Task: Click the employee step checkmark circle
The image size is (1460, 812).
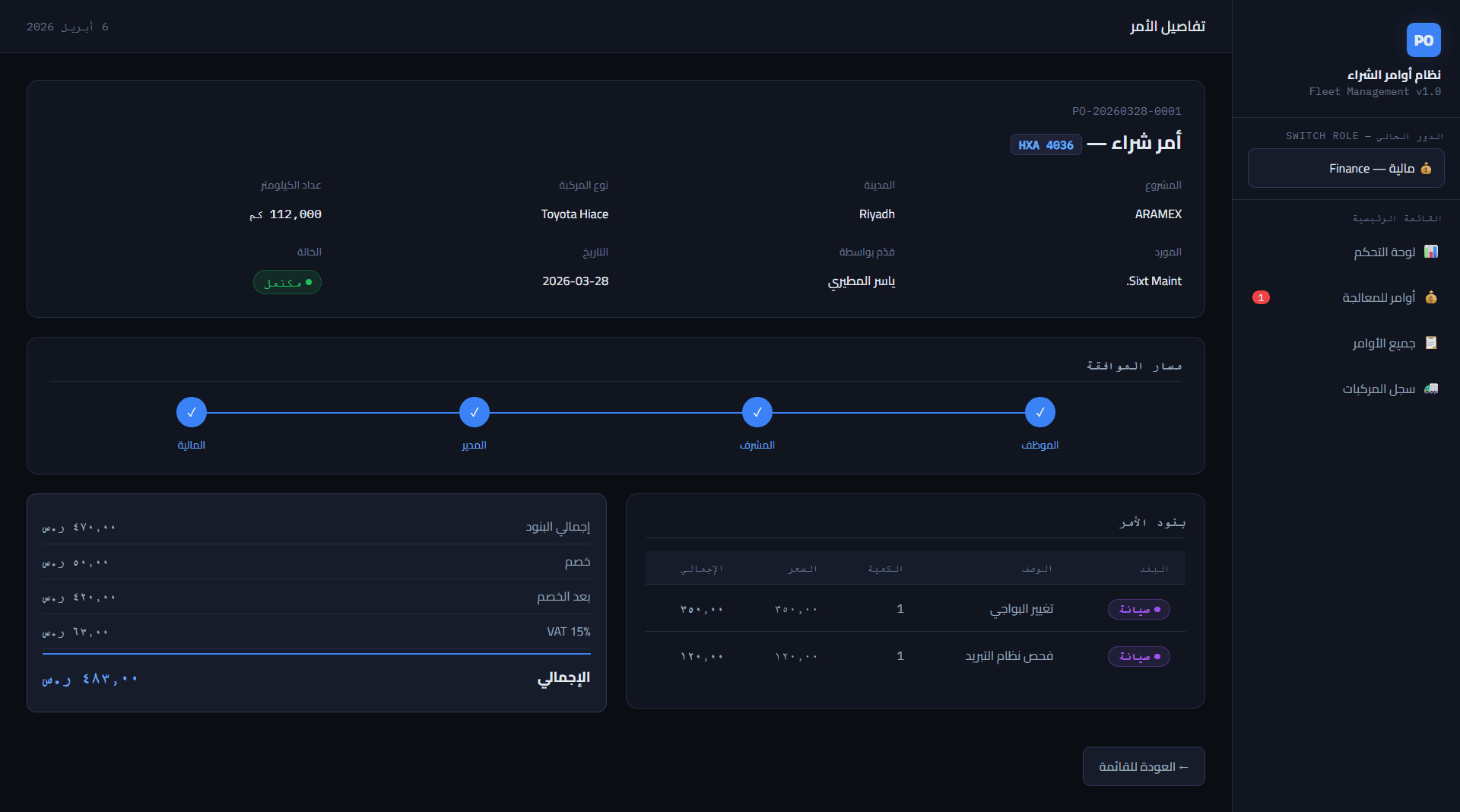Action: click(x=1039, y=412)
